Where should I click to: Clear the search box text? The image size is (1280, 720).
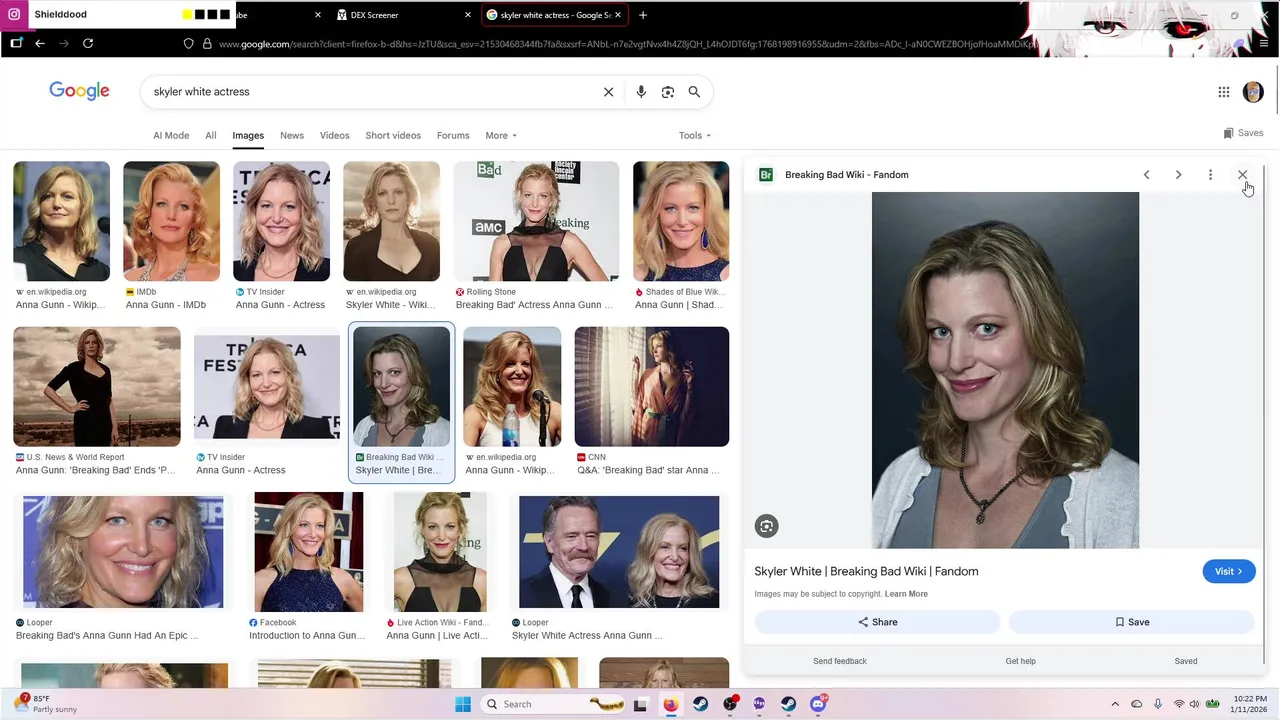click(608, 92)
